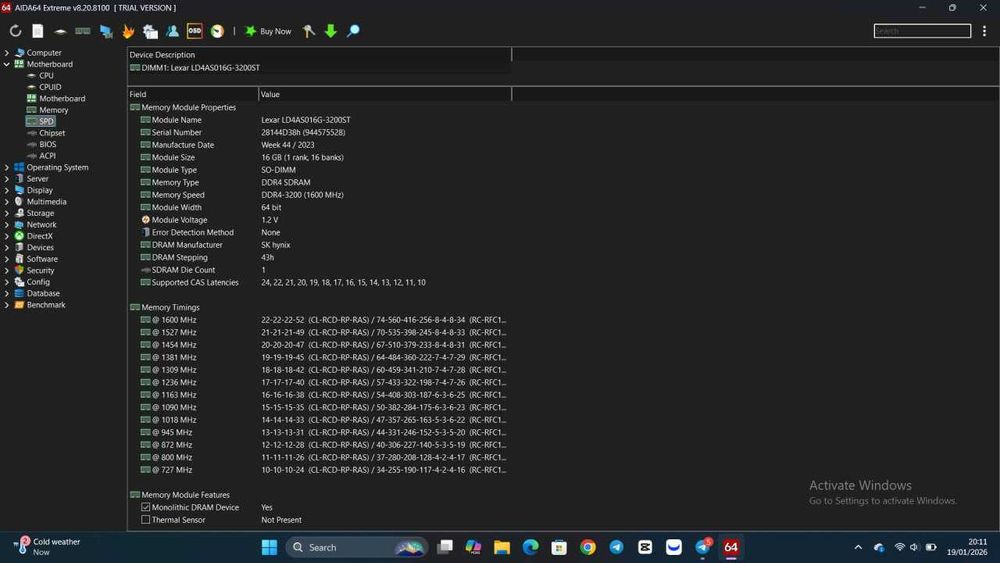
Task: Open the sensor gauge clock icon
Action: (x=217, y=31)
